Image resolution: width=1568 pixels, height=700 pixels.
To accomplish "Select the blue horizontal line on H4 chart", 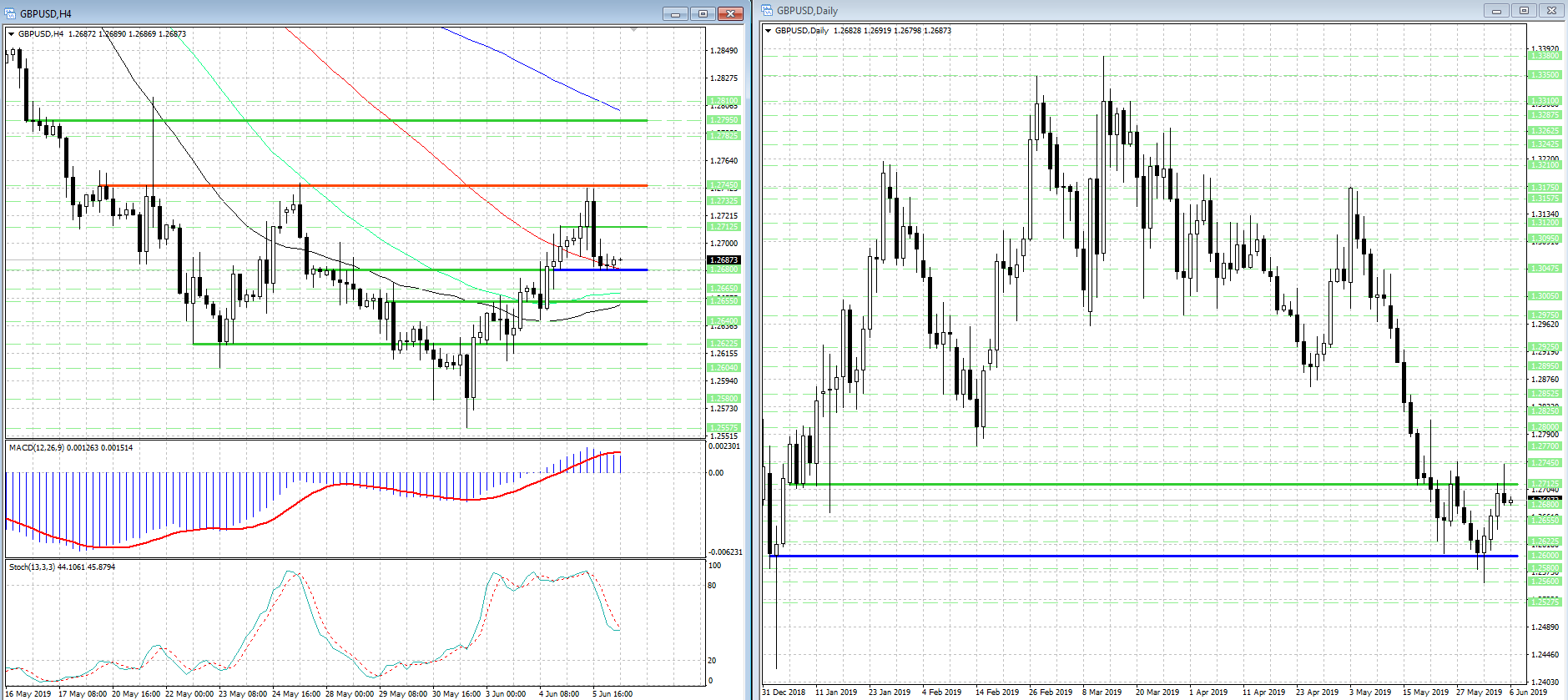I will point(600,269).
